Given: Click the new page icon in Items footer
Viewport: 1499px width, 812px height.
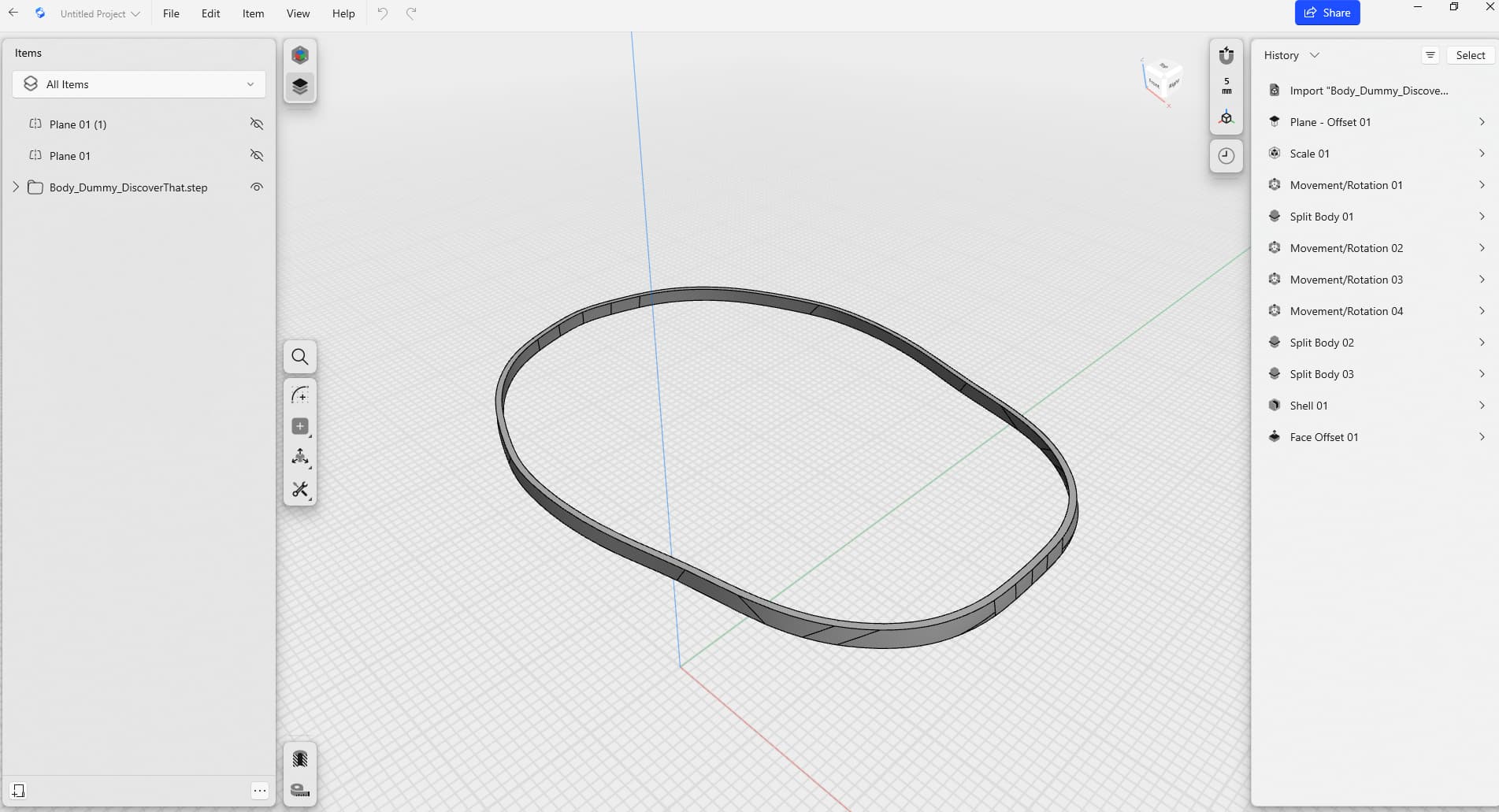Looking at the screenshot, I should (x=18, y=790).
